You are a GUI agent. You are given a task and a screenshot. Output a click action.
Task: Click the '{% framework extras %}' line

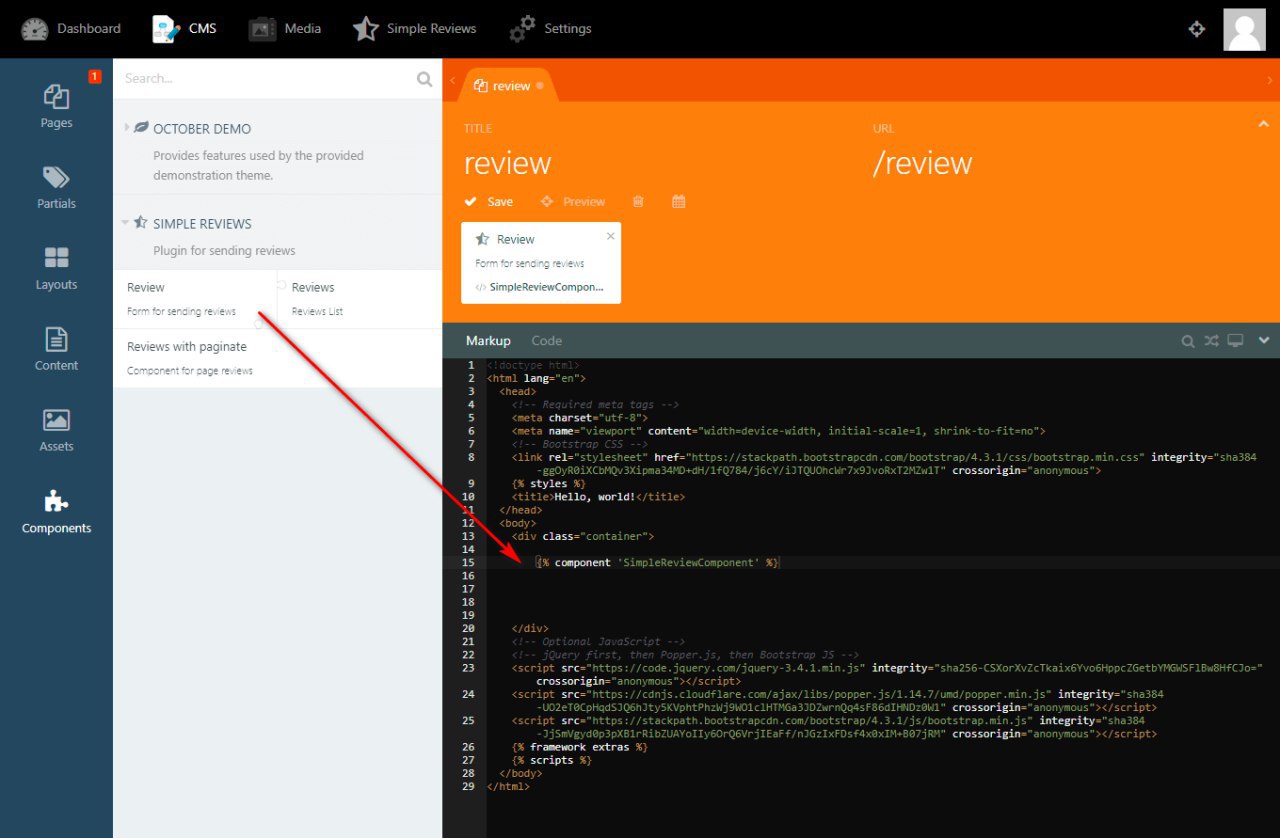(579, 747)
